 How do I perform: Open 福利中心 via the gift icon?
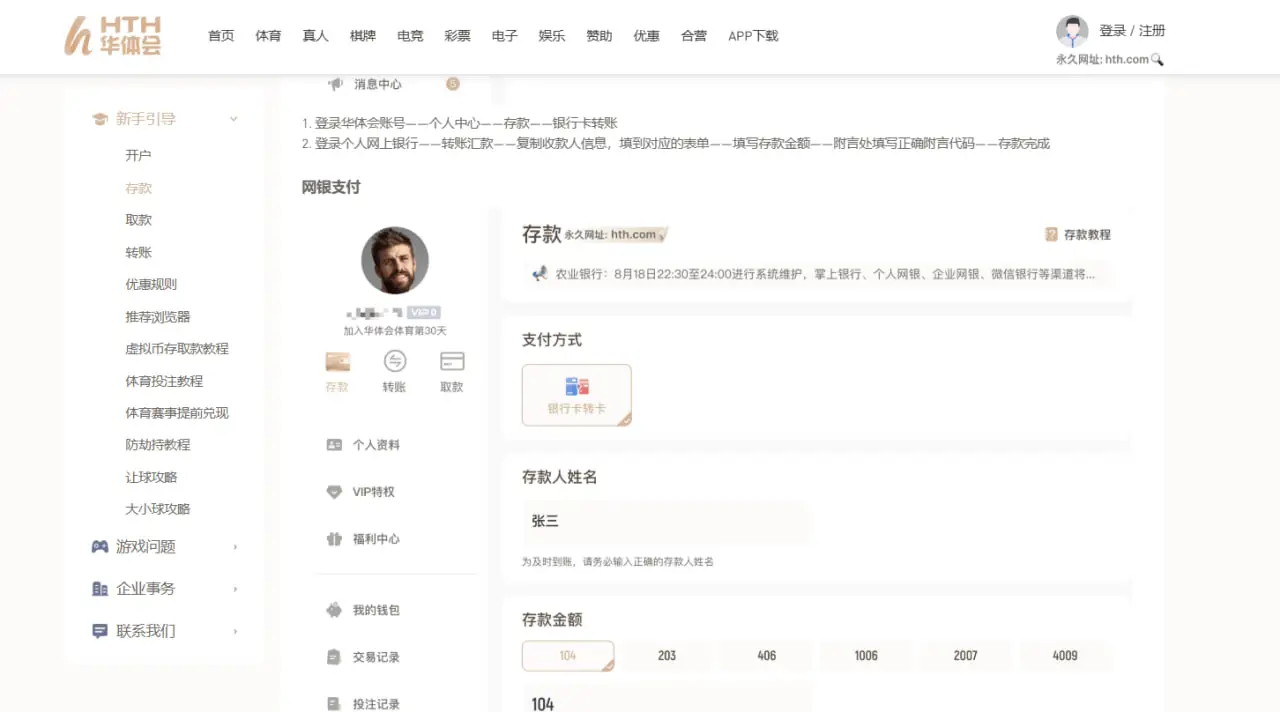click(335, 538)
